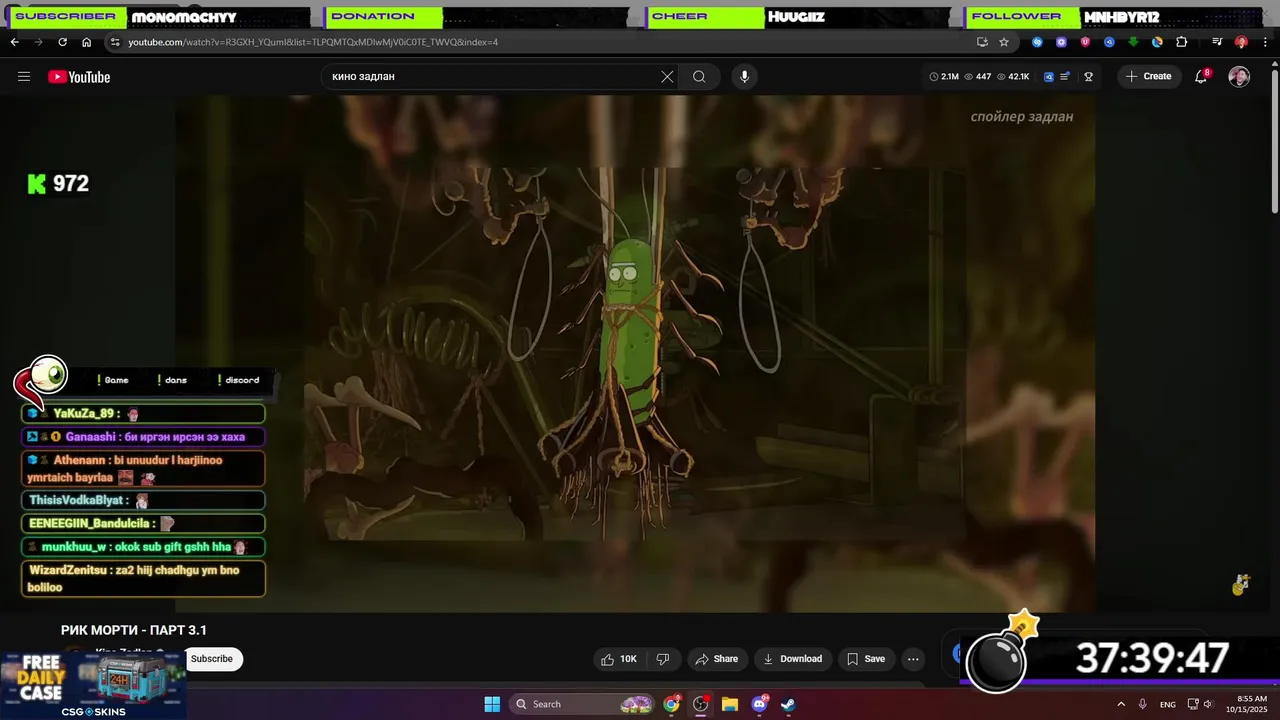The height and width of the screenshot is (720, 1280).
Task: Subscribe to the channel
Action: 212,659
